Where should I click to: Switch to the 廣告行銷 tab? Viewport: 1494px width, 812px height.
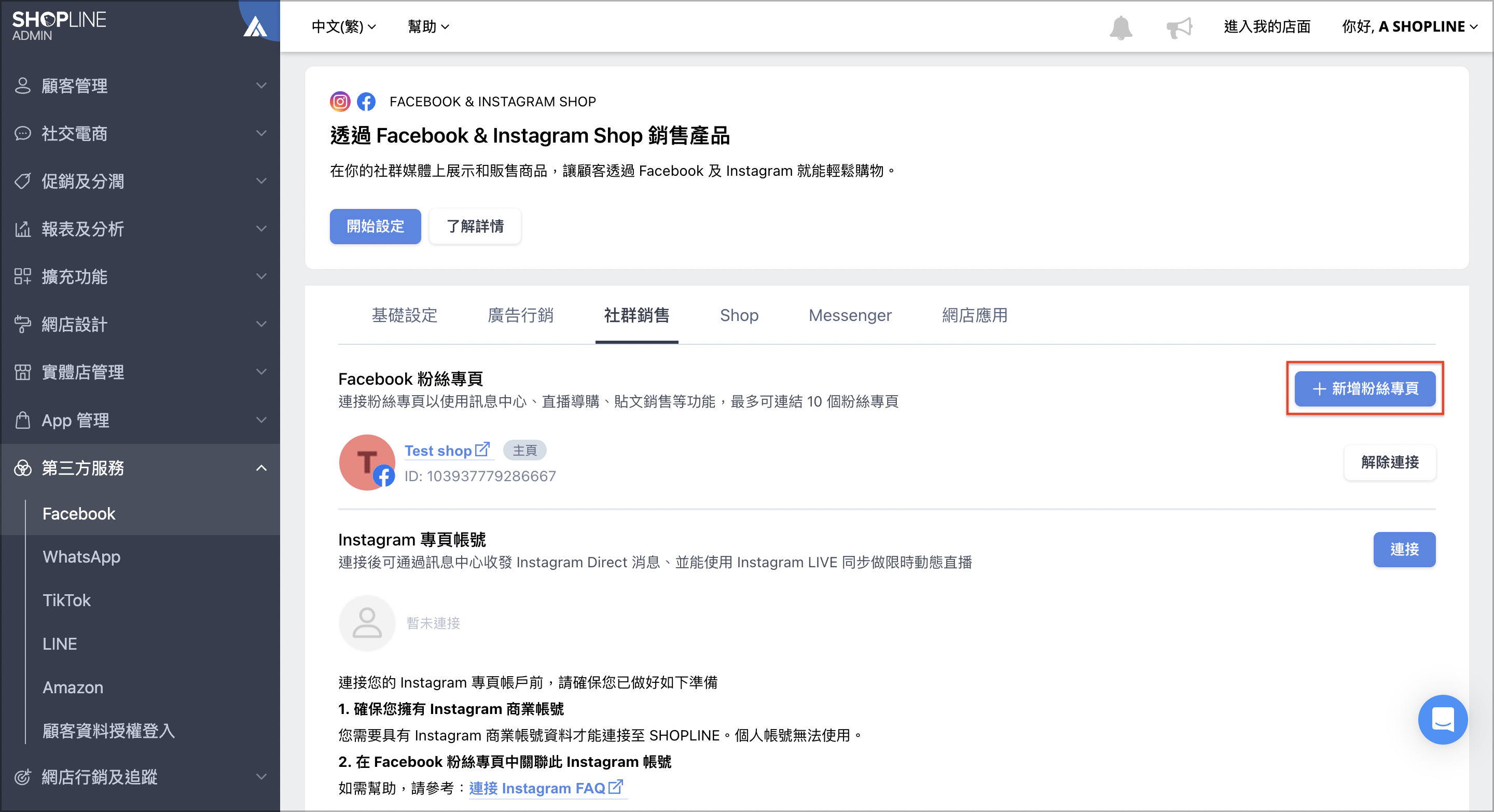tap(520, 315)
